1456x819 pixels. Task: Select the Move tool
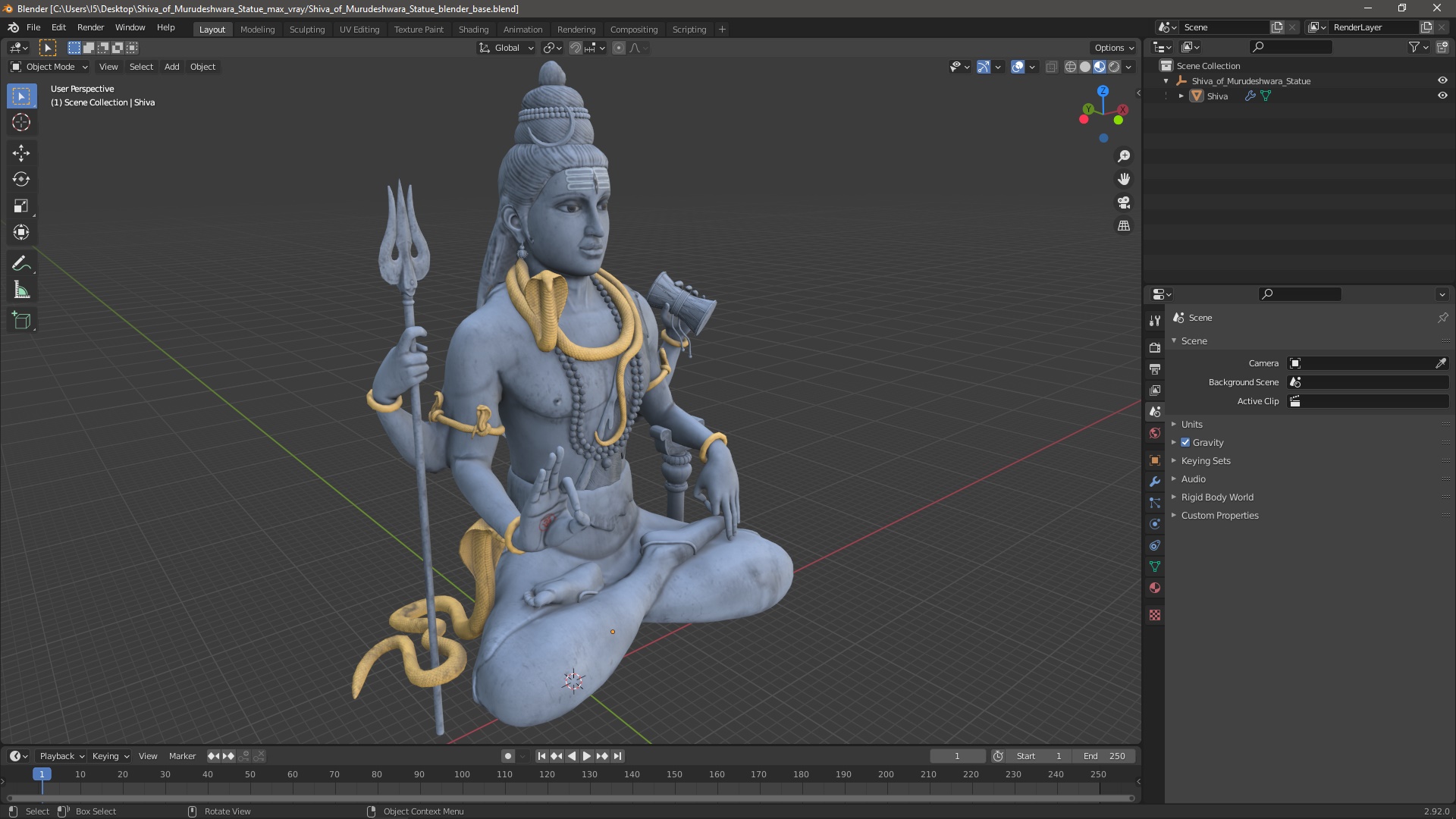click(x=21, y=153)
